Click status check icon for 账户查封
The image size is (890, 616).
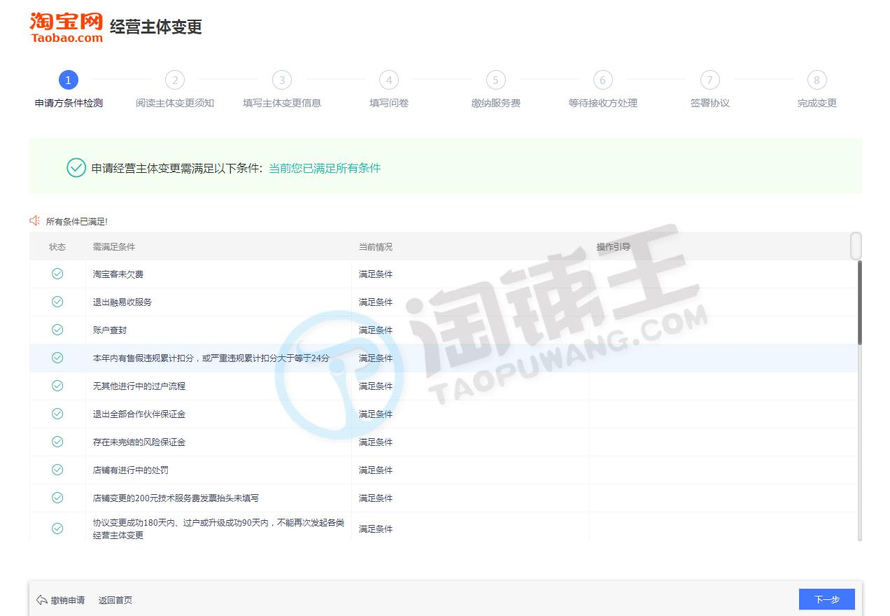[57, 329]
